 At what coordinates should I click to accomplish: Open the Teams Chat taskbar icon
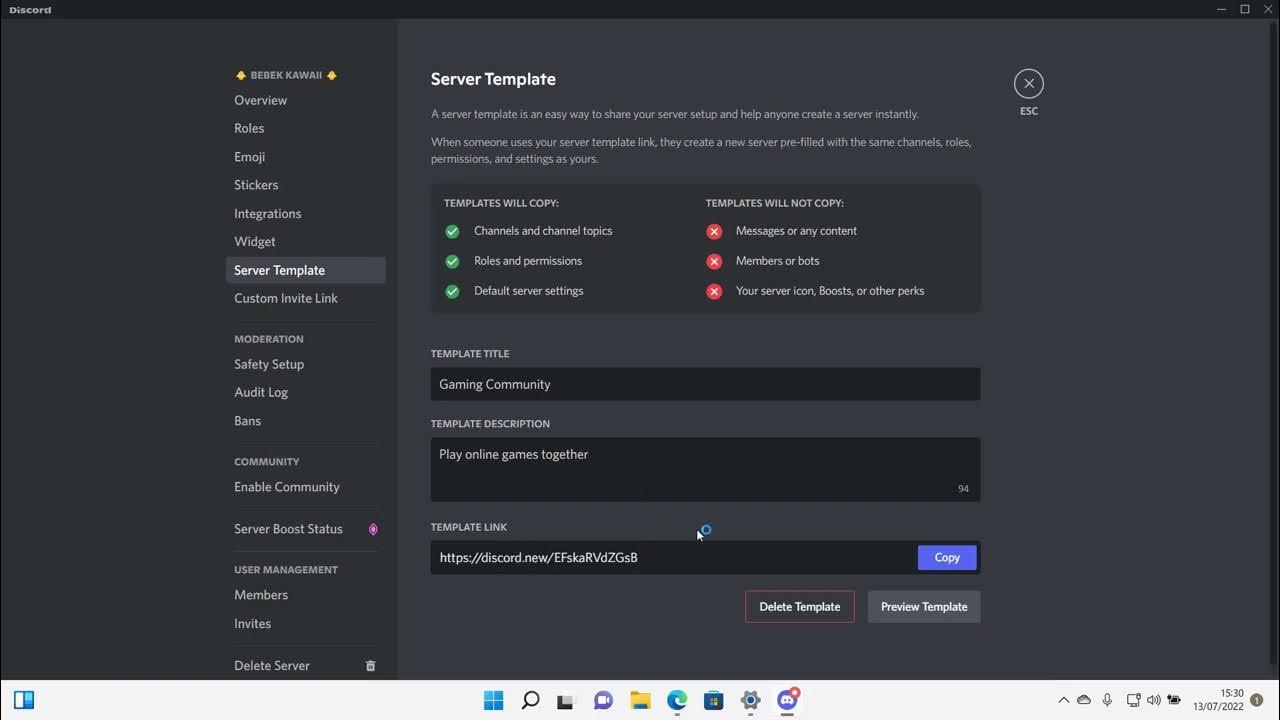coord(603,700)
